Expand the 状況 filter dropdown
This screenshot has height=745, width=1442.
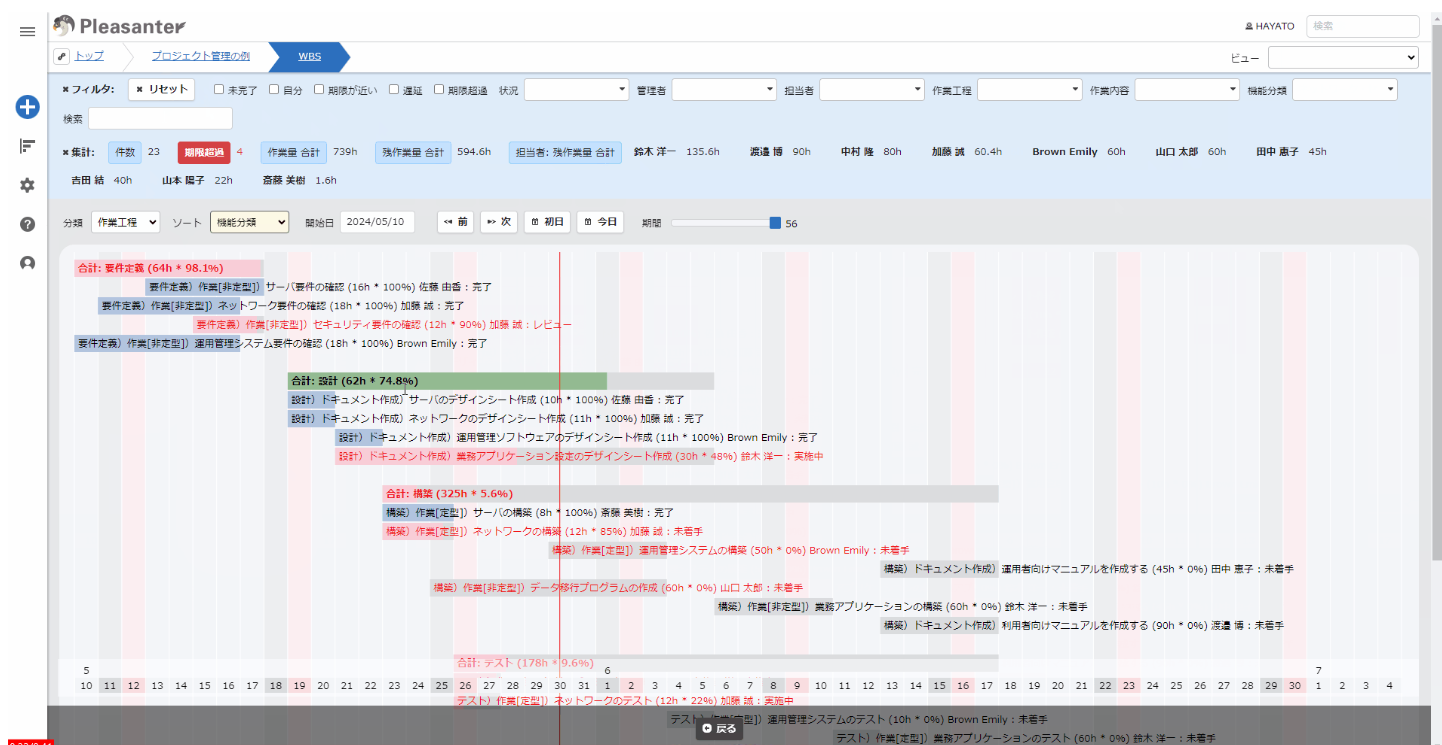tap(576, 90)
